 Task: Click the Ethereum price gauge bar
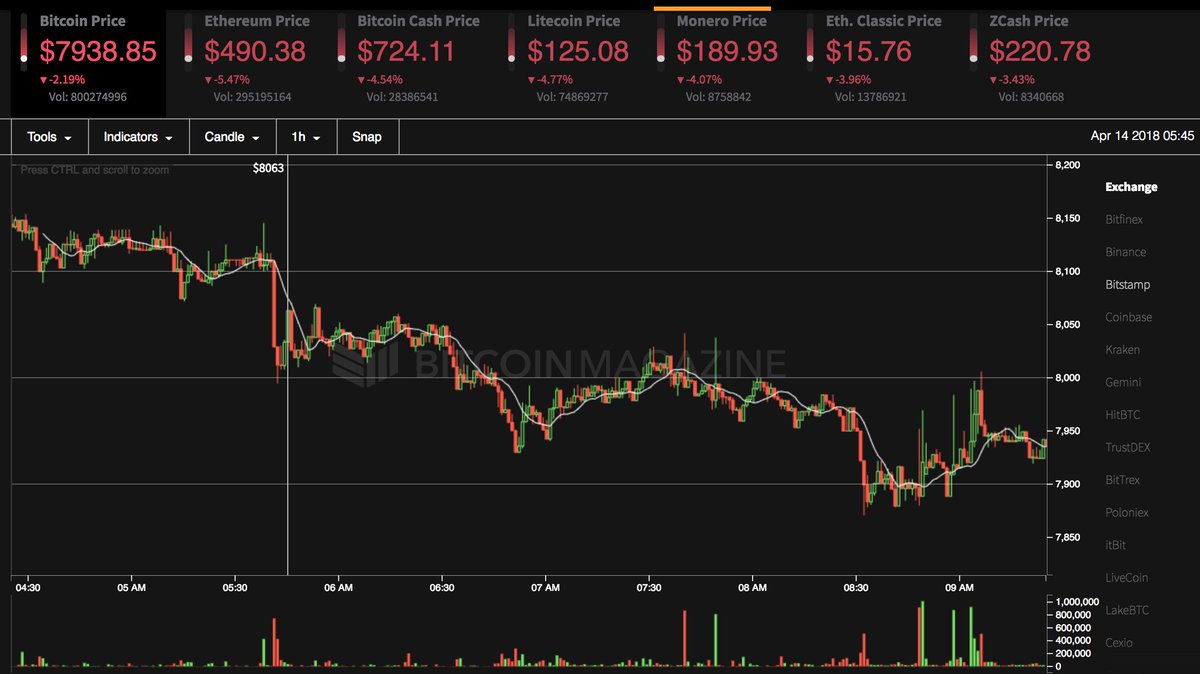pos(188,41)
